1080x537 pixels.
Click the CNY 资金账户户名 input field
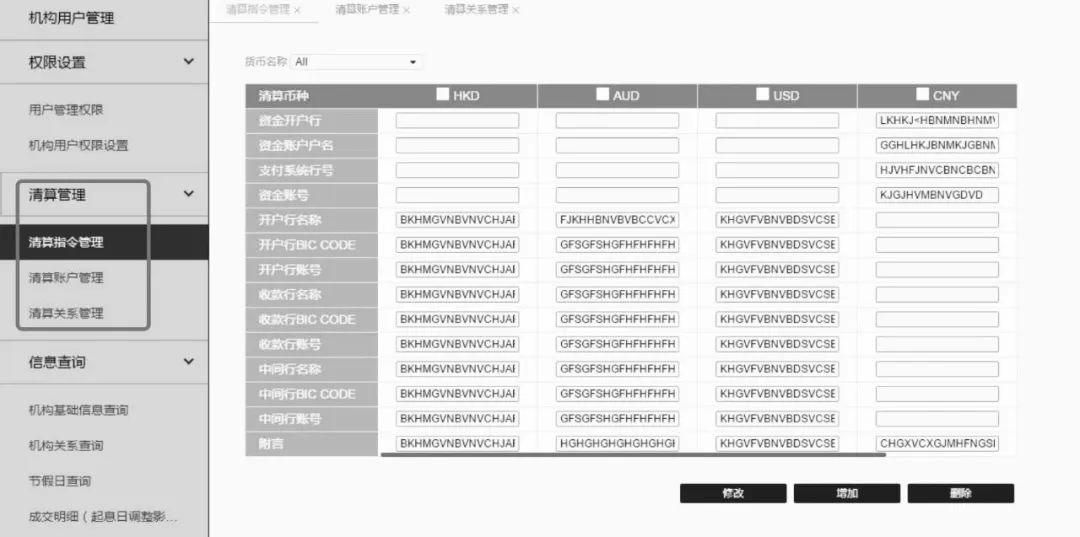[x=937, y=145]
